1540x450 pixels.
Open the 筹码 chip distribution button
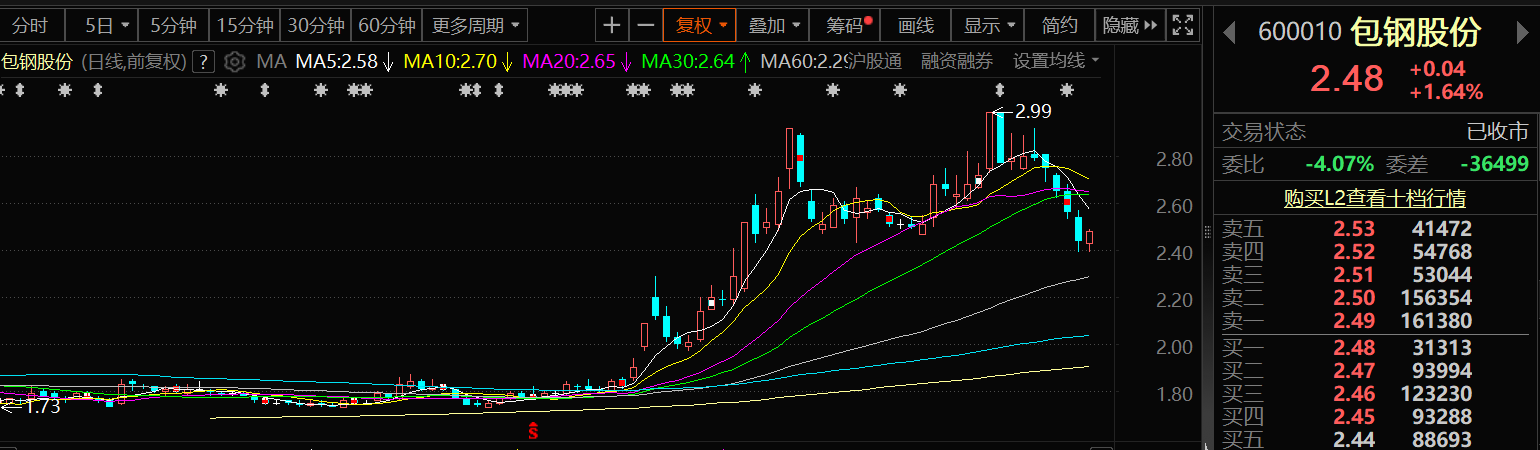[x=848, y=25]
